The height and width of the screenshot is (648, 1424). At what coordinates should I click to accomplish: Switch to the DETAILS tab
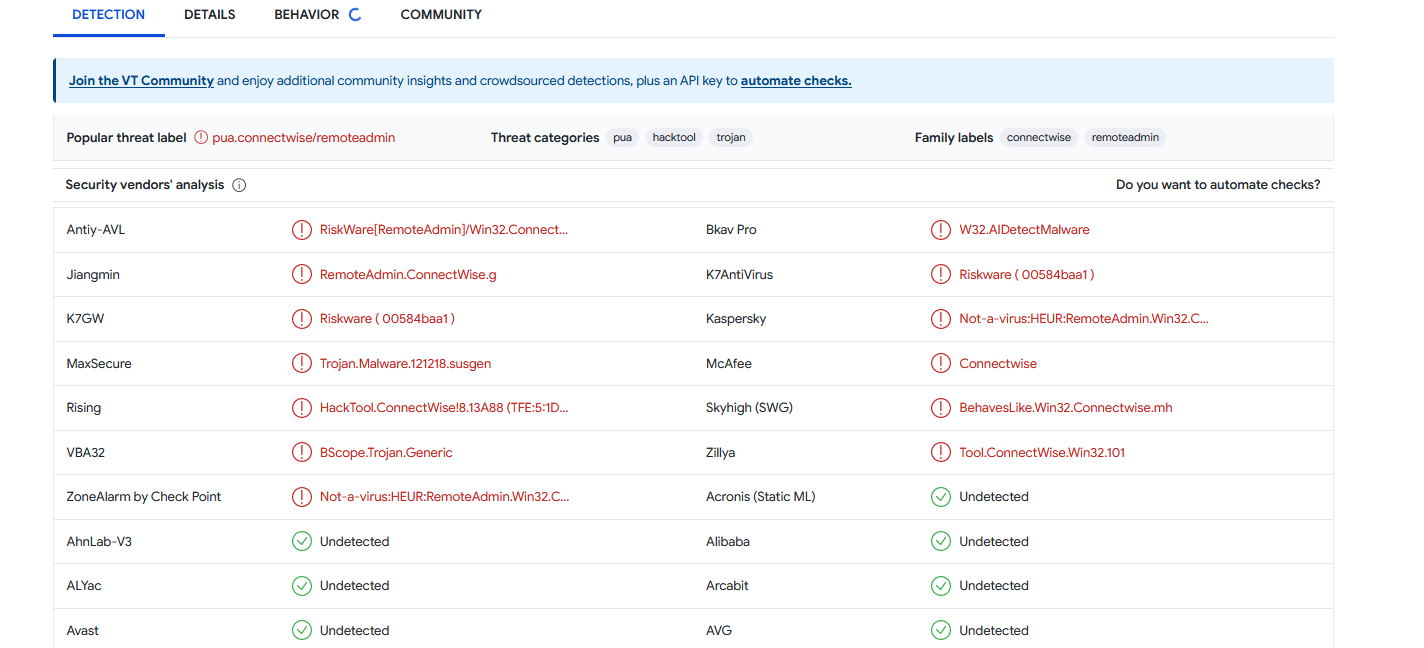pos(210,15)
